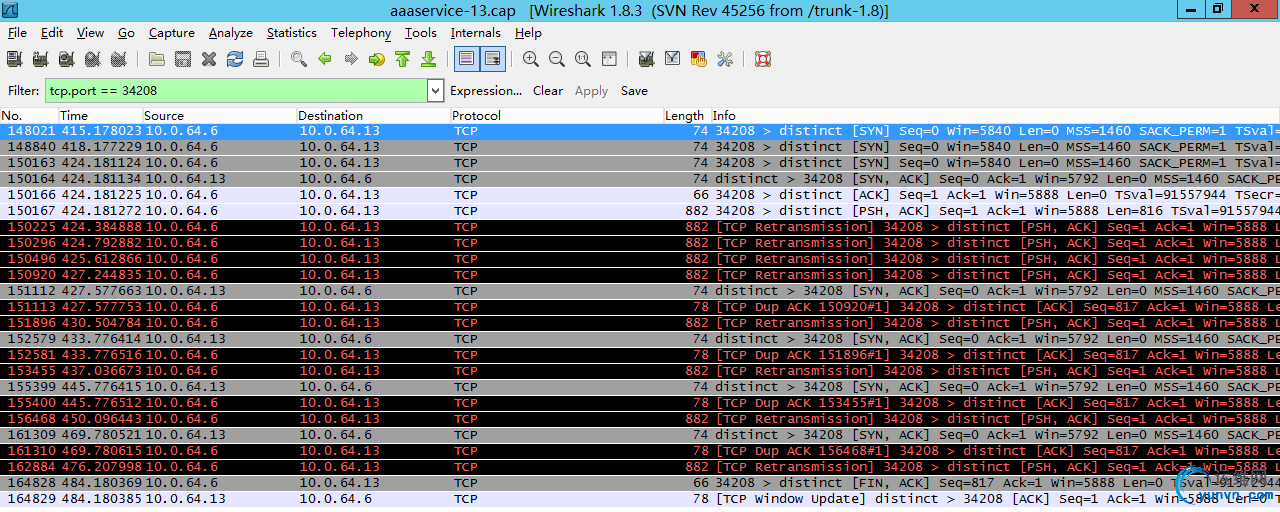This screenshot has width=1280, height=512.
Task: Clear the display filter
Action: pyautogui.click(x=548, y=90)
